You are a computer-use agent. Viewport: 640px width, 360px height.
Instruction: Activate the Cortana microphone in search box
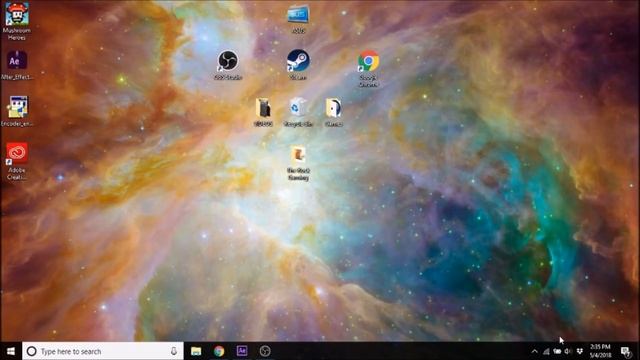tap(173, 351)
